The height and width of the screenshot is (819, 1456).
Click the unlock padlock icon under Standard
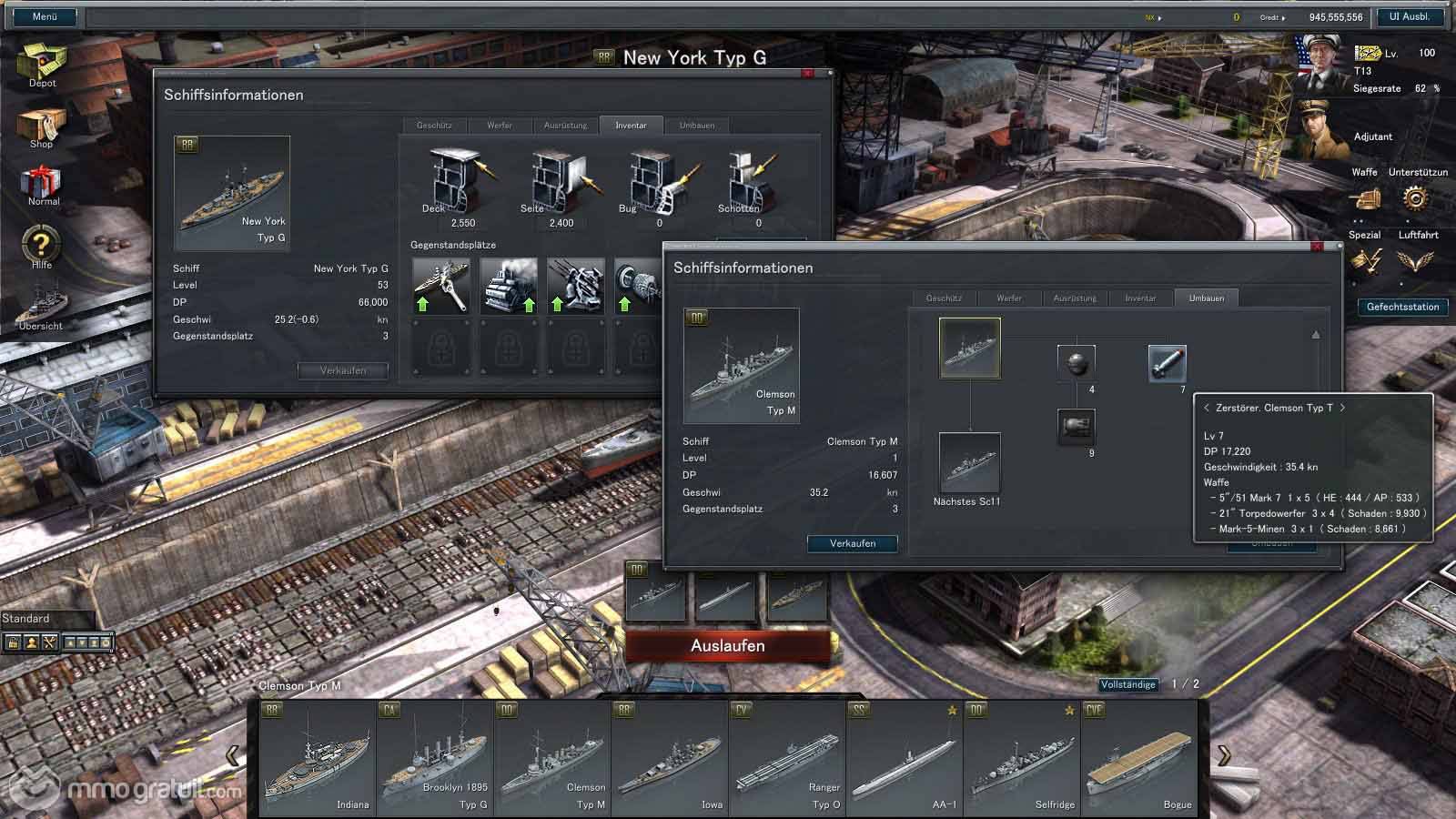coord(13,642)
